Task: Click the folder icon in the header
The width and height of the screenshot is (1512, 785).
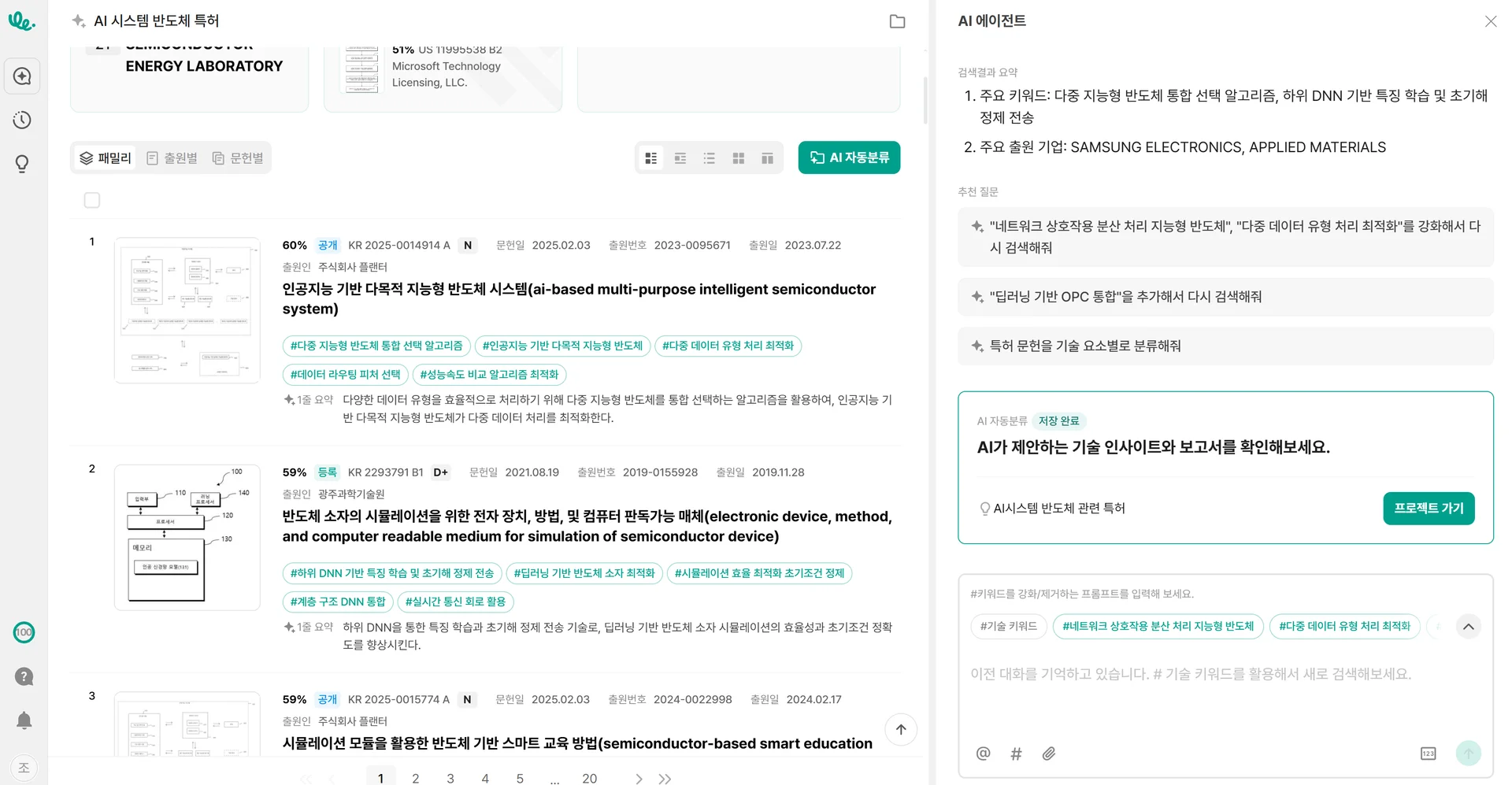Action: (897, 21)
